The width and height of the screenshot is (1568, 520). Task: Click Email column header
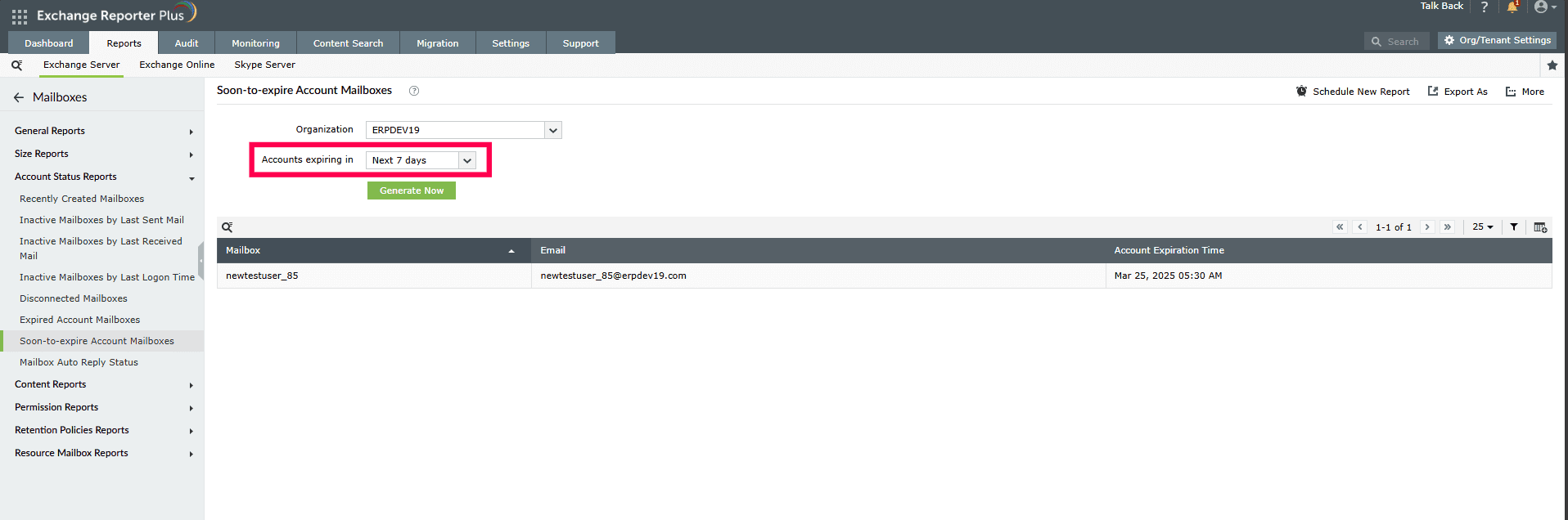pos(818,250)
